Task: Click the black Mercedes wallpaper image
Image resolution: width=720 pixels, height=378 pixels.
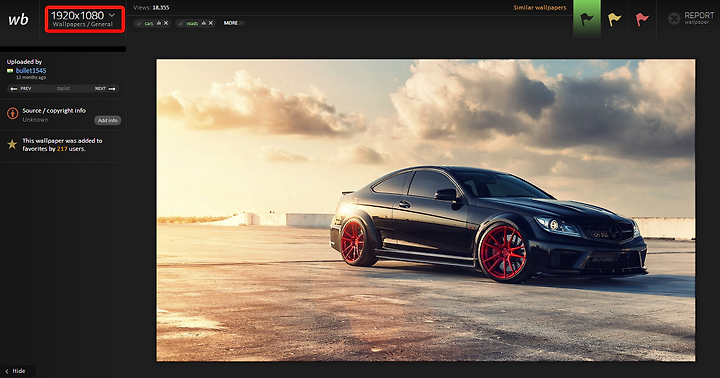Action: click(426, 210)
